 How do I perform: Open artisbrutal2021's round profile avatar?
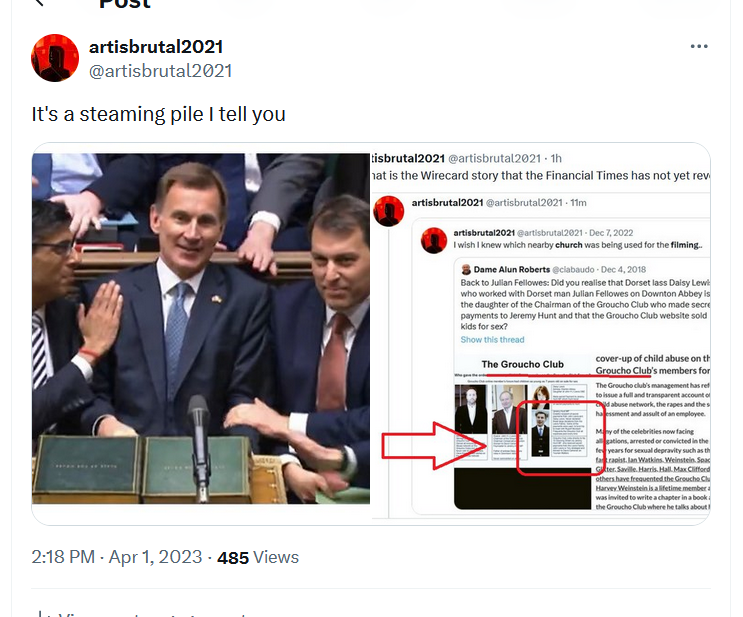point(55,58)
